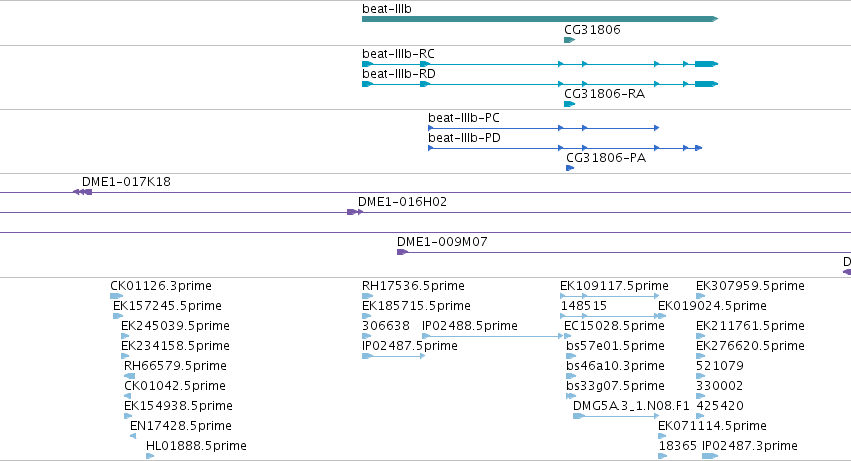The height and width of the screenshot is (461, 851).
Task: Select the beat-IIIb-RC transcript track
Action: click(540, 64)
